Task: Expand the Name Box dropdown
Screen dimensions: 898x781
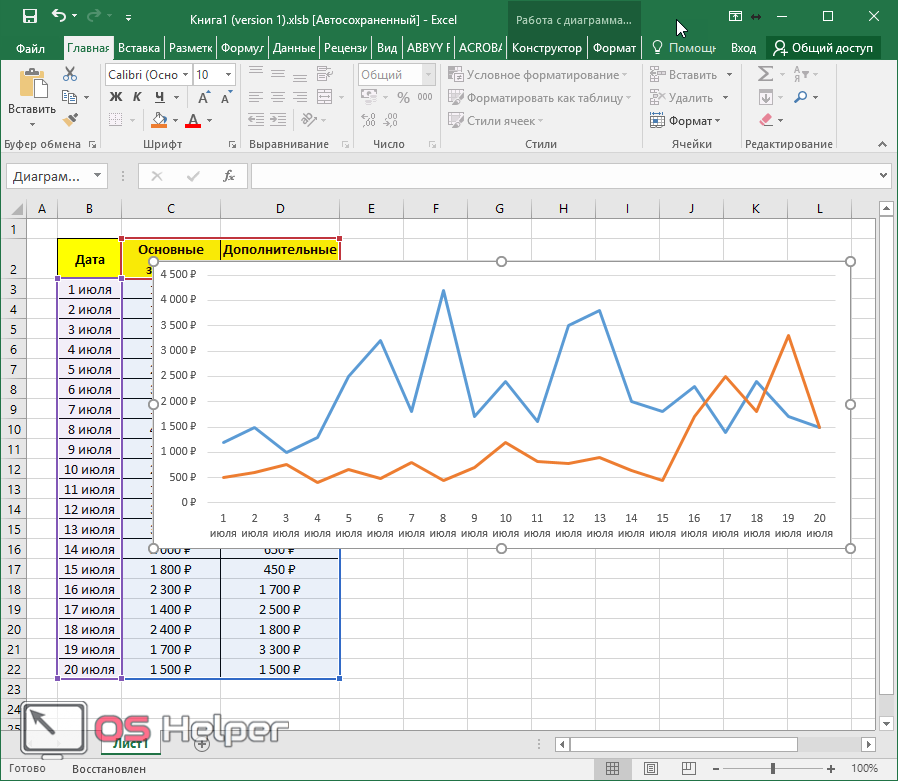Action: click(97, 176)
